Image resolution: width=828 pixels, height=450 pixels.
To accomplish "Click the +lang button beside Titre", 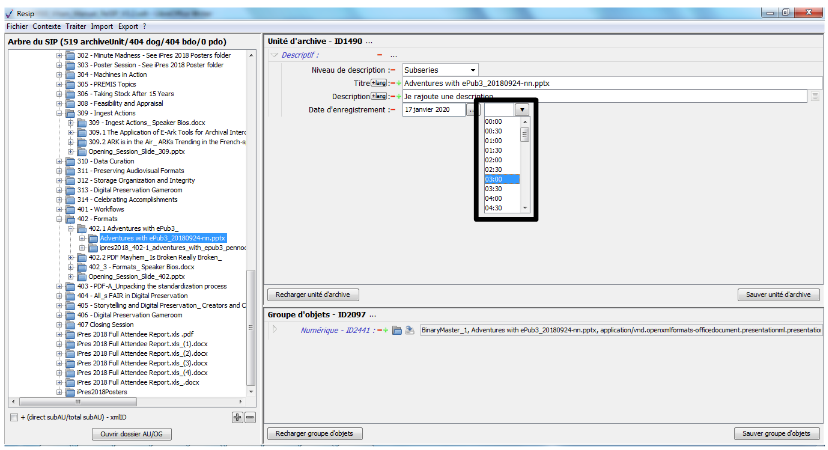I will click(x=379, y=83).
